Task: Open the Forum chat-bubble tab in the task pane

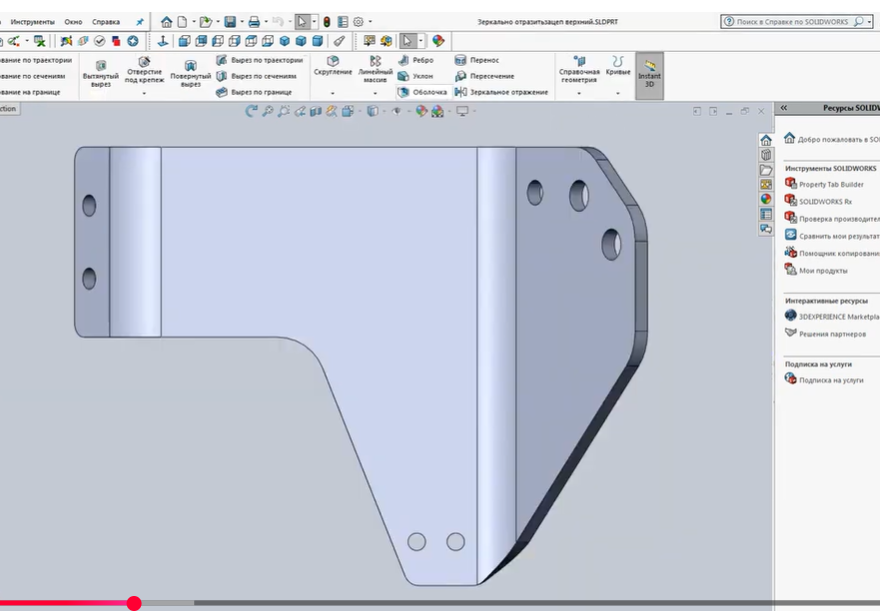Action: tap(766, 229)
